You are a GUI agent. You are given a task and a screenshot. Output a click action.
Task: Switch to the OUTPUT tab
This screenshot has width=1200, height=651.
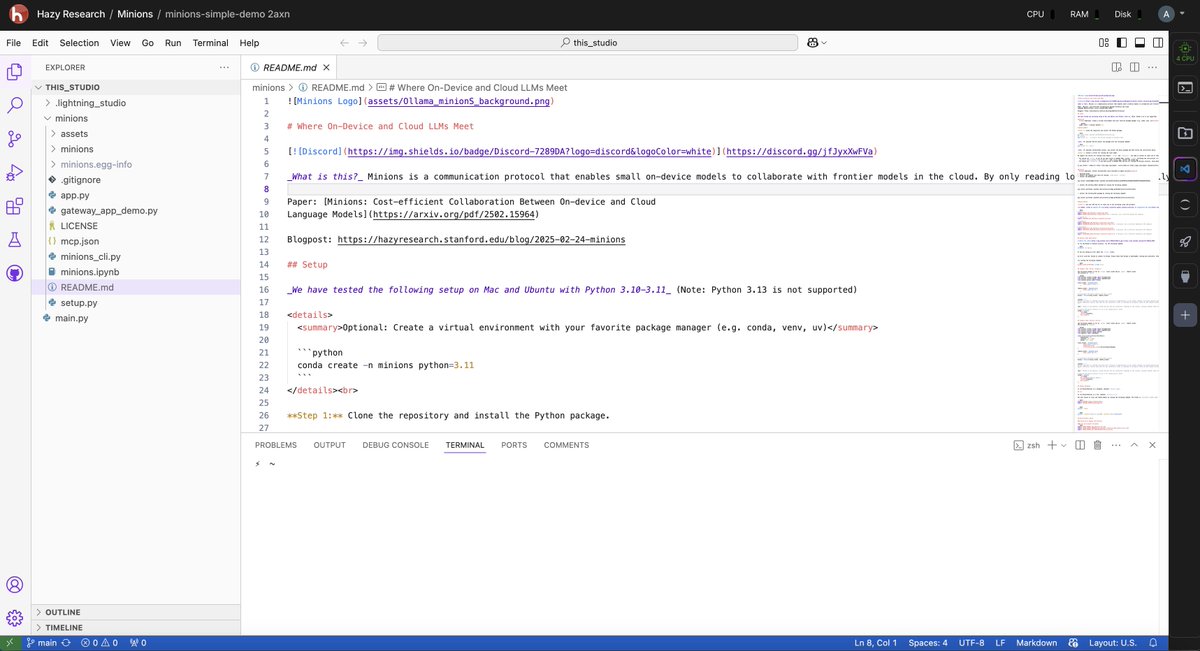[x=329, y=445]
